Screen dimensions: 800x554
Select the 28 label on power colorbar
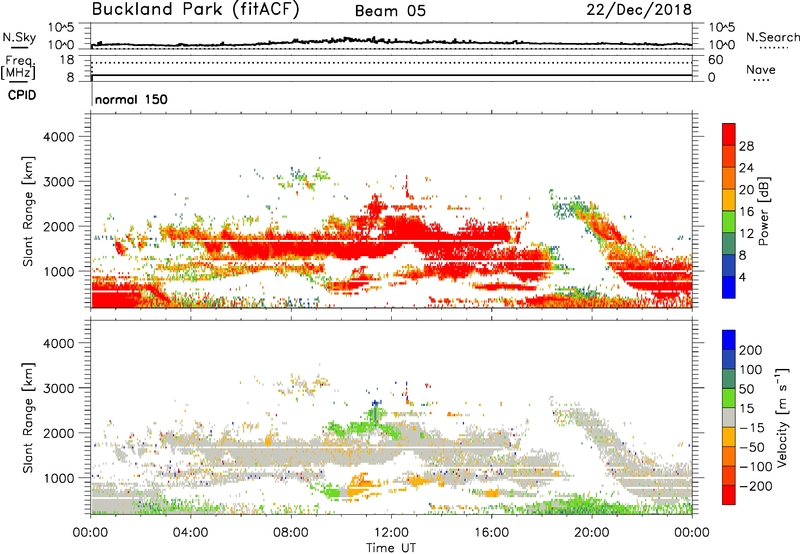coord(746,146)
